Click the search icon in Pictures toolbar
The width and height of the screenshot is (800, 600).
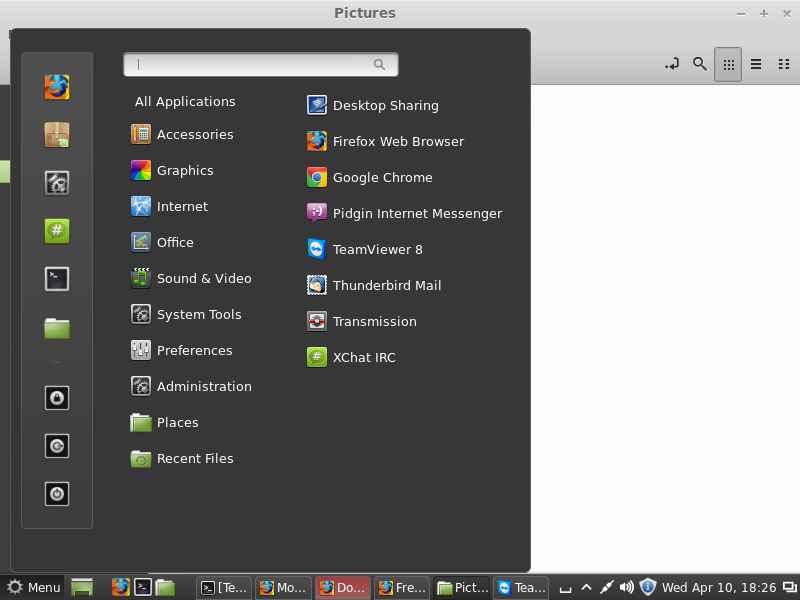coord(700,64)
